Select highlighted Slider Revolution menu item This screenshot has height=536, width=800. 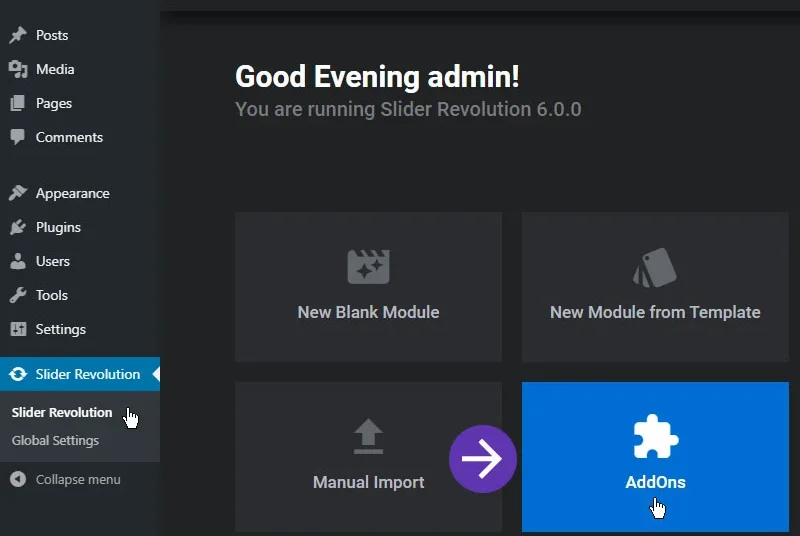pos(80,374)
